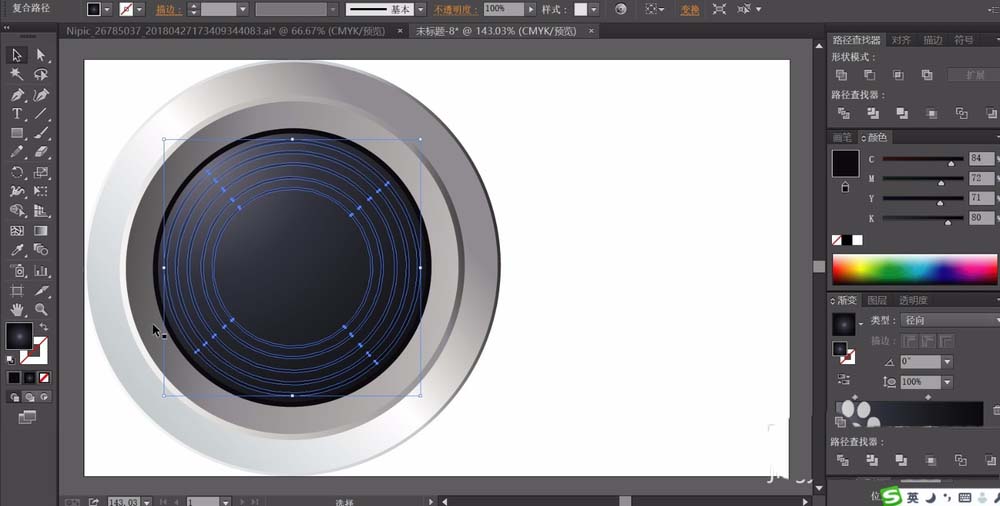Image resolution: width=1000 pixels, height=506 pixels.
Task: Select the Mesh tool
Action: point(17,231)
